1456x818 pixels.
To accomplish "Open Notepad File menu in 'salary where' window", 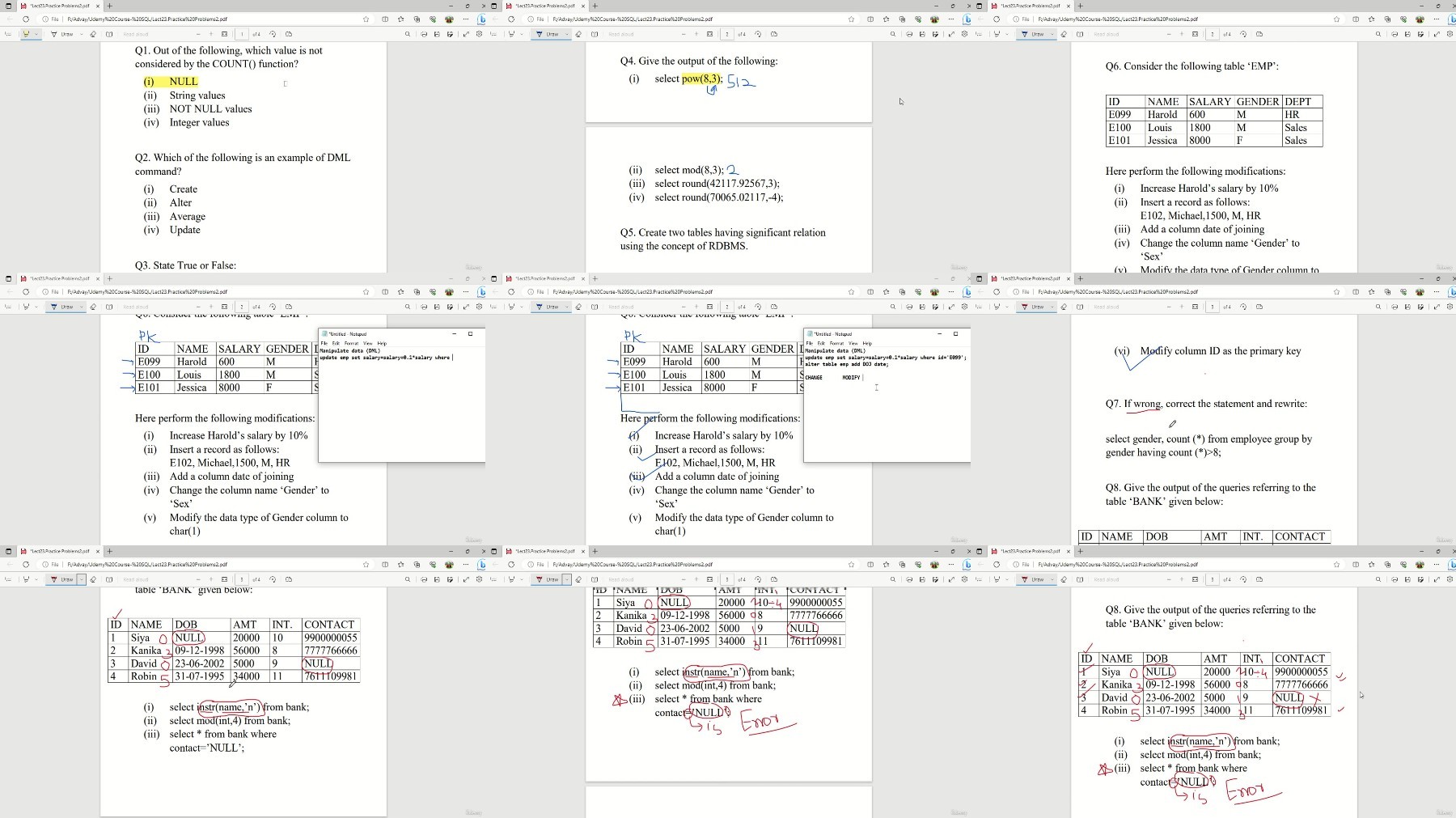I will [324, 343].
